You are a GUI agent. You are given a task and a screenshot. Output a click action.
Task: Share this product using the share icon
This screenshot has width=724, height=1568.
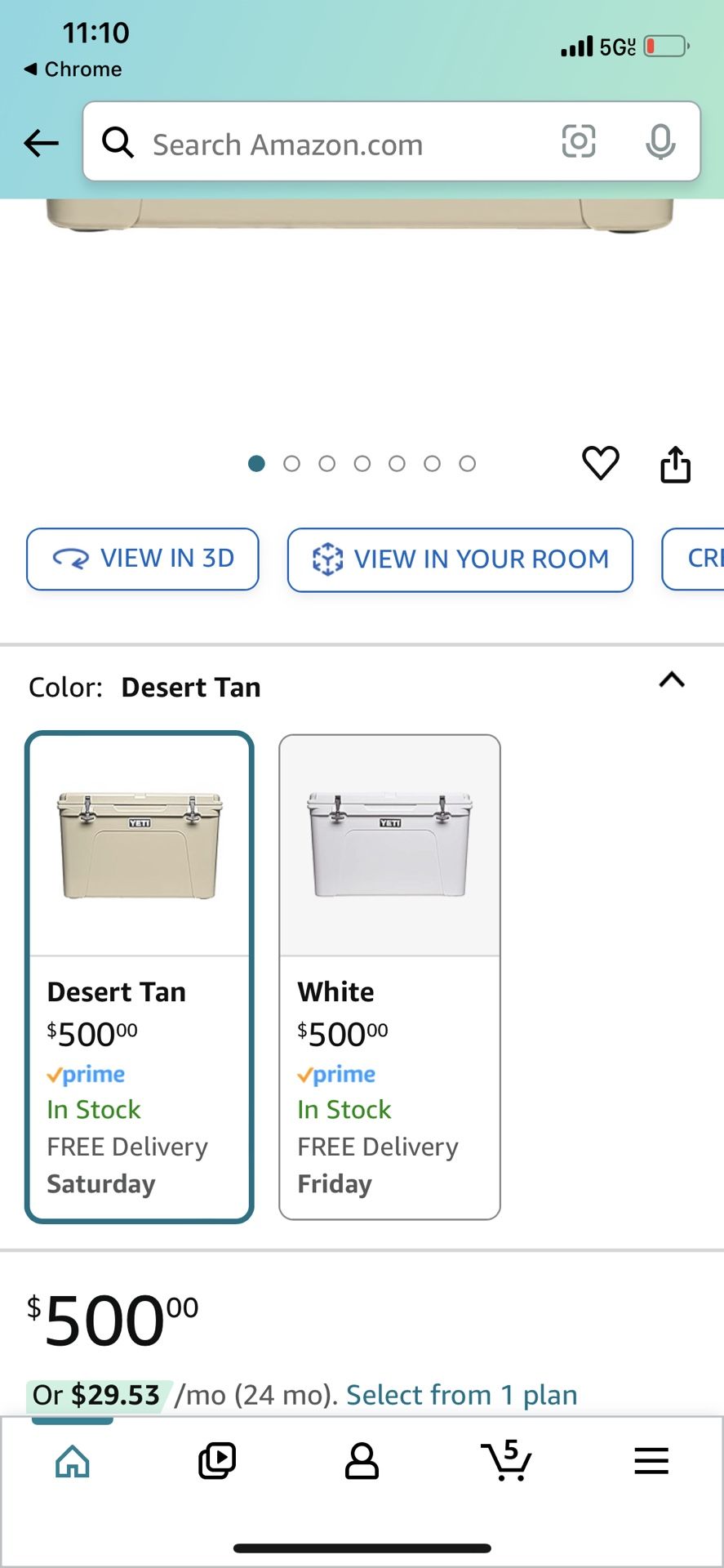click(x=675, y=463)
